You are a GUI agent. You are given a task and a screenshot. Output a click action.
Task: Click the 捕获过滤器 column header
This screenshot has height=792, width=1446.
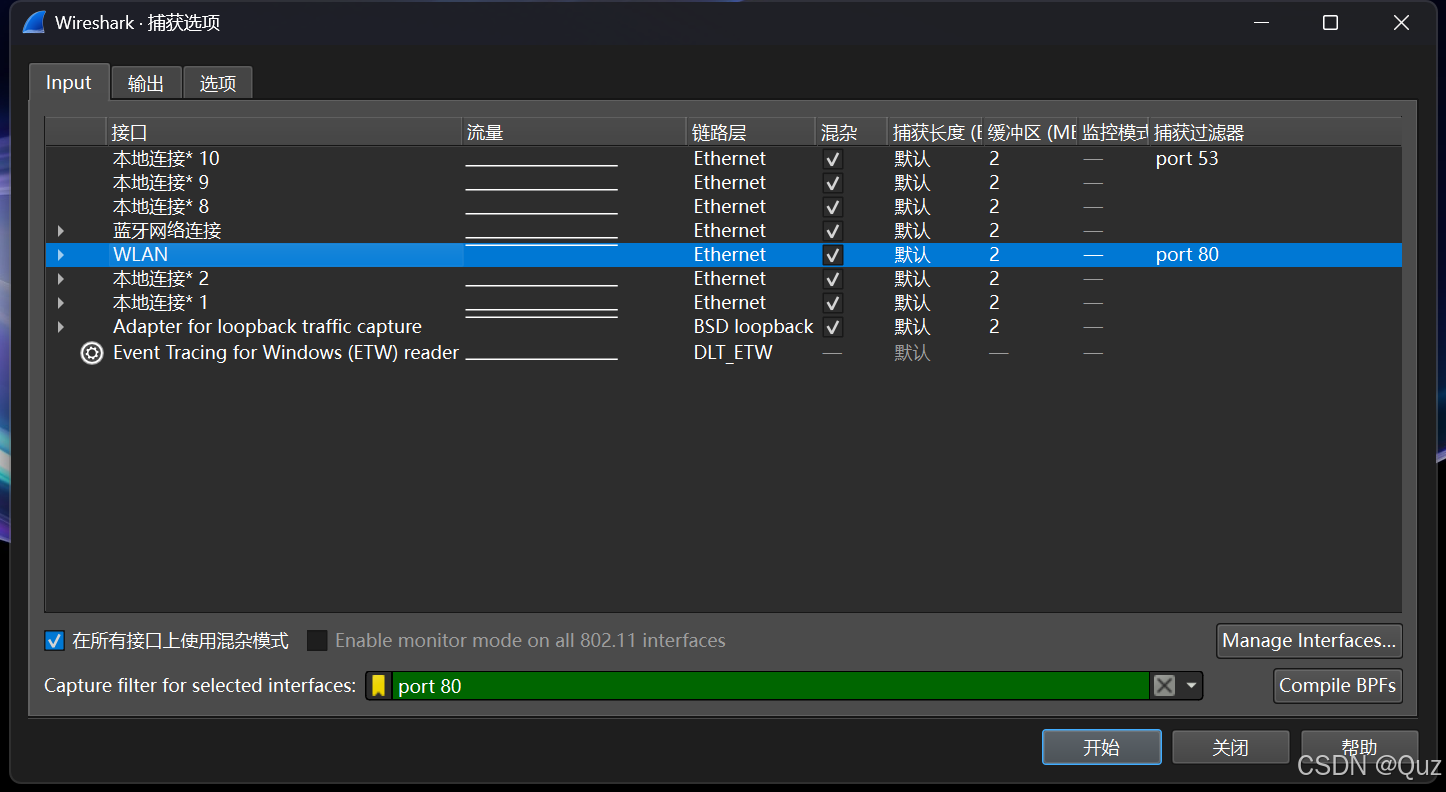click(x=1275, y=132)
